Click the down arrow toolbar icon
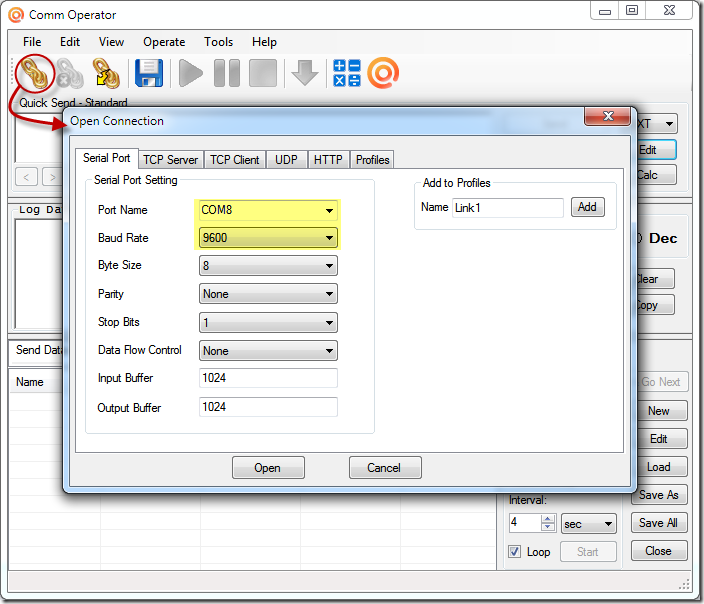The width and height of the screenshot is (704, 604). (x=305, y=73)
